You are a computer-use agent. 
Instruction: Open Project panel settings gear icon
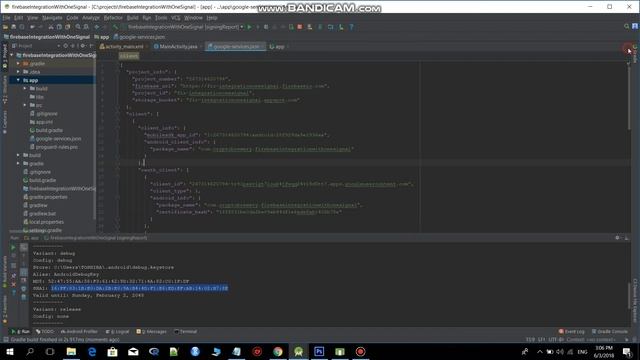pyautogui.click(x=83, y=46)
